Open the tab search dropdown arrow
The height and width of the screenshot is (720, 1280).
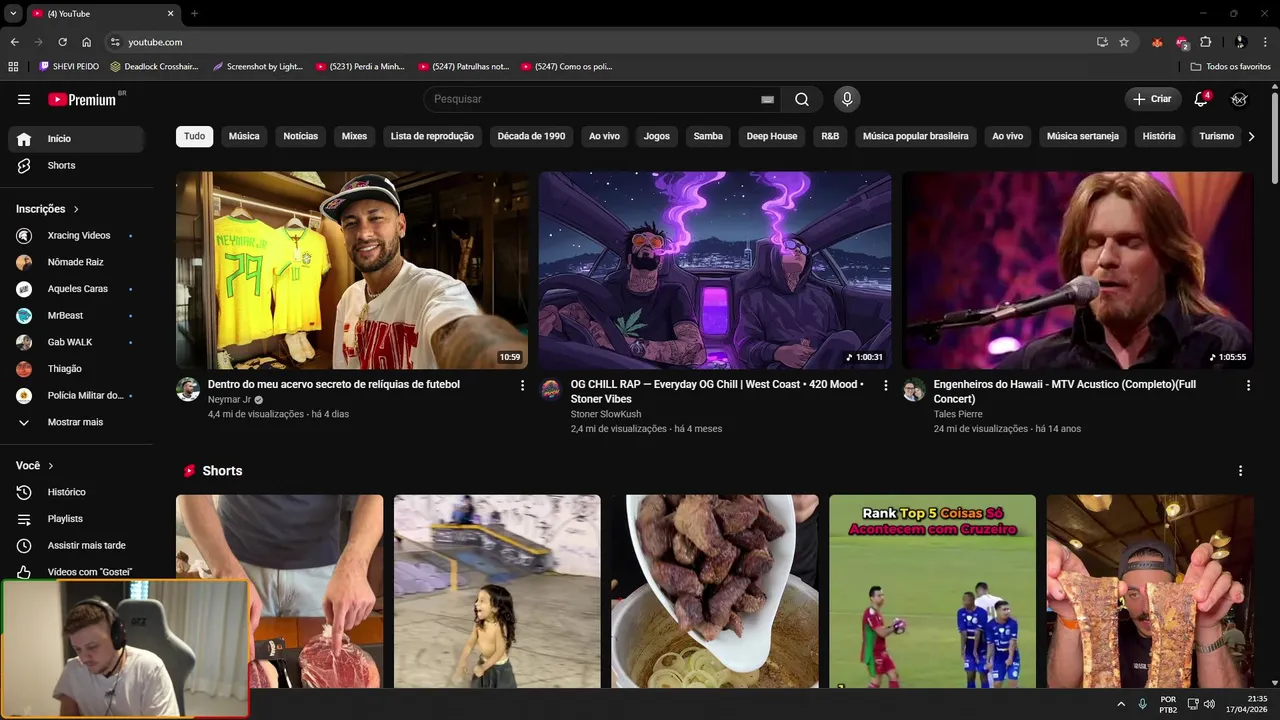(13, 13)
